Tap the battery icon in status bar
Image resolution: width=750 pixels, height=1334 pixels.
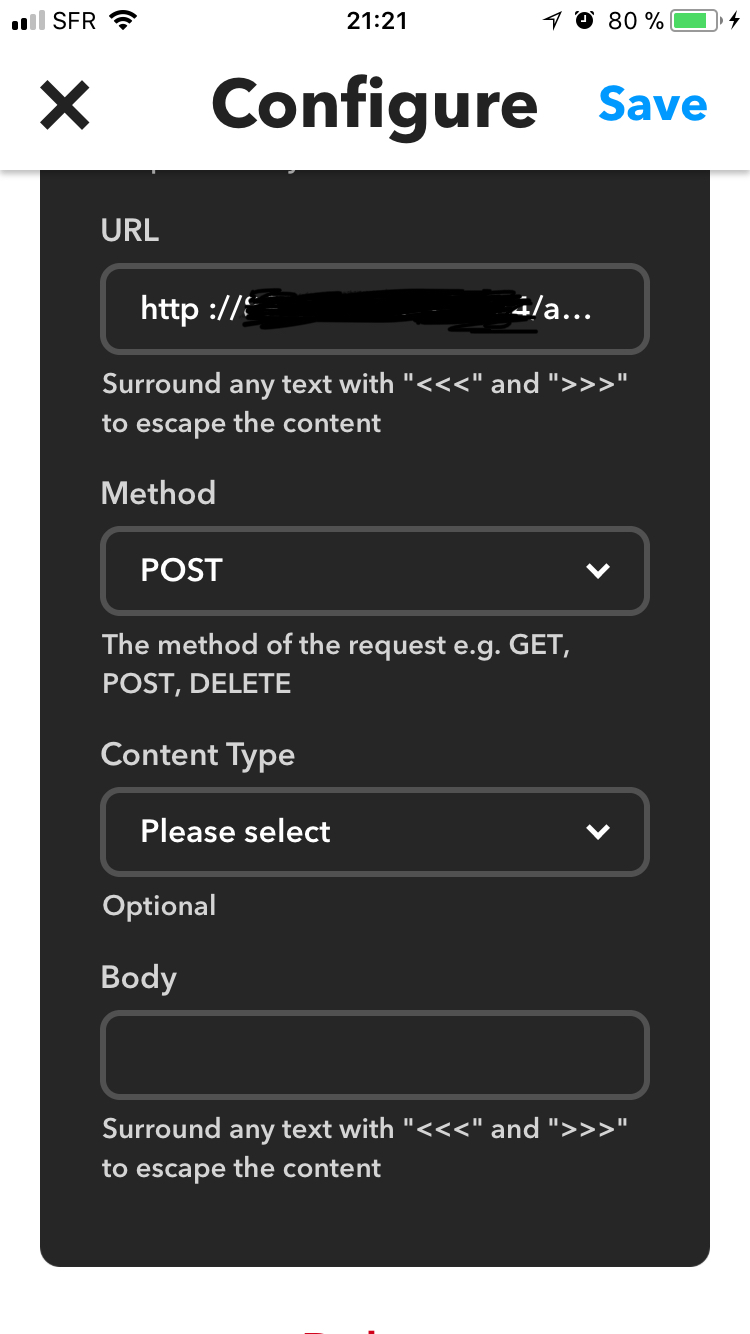[x=695, y=20]
